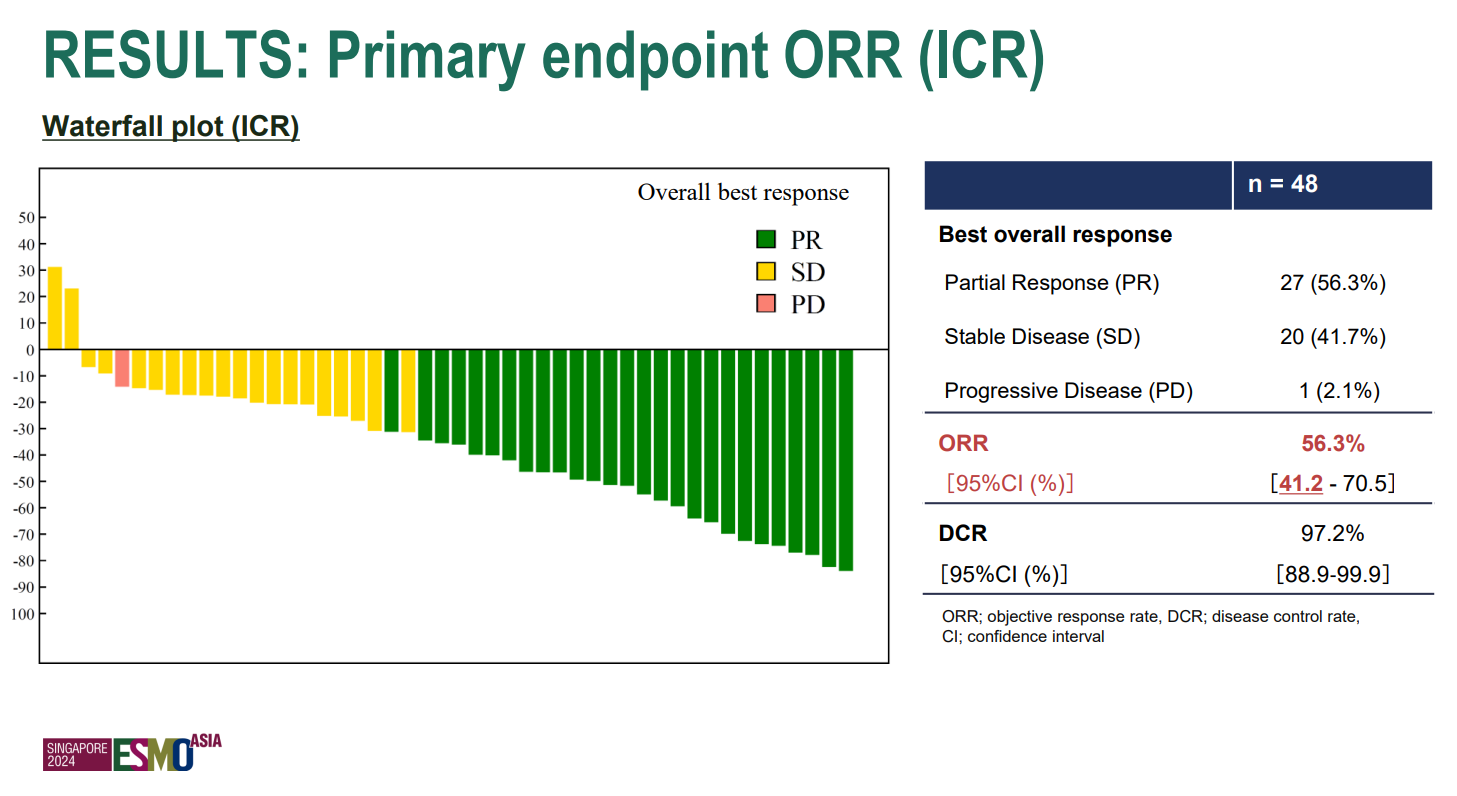This screenshot has width=1457, height=796.
Task: Click the 'Partial Response (PR)' label
Action: (1052, 283)
